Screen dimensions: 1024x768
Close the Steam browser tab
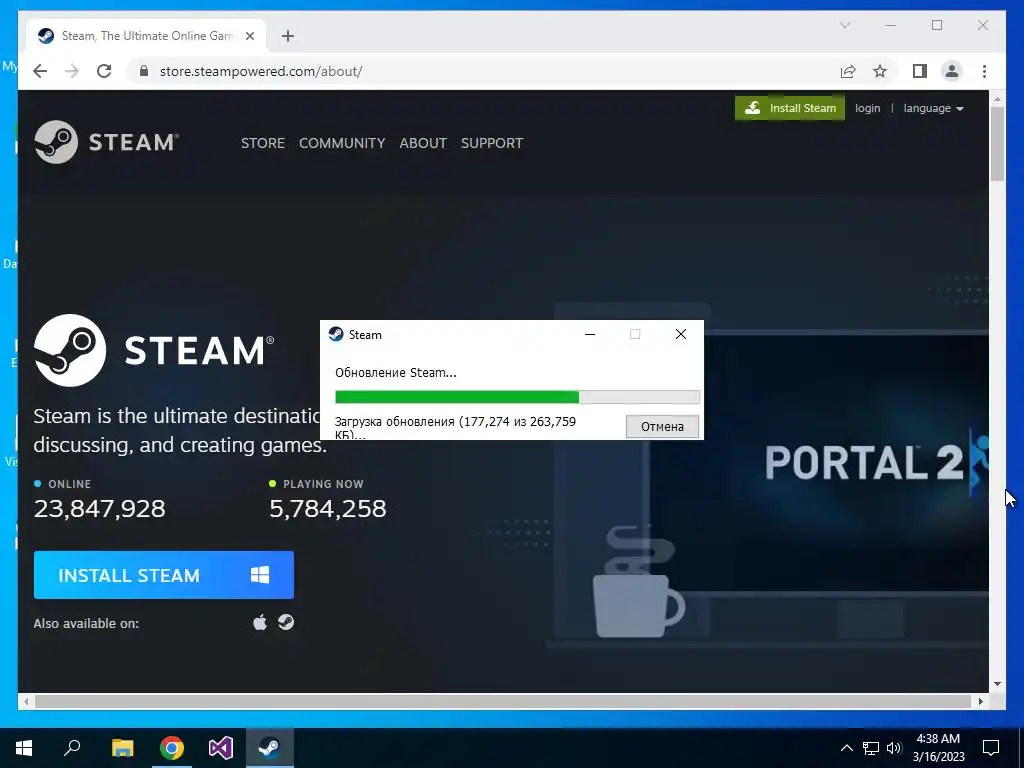[x=249, y=36]
